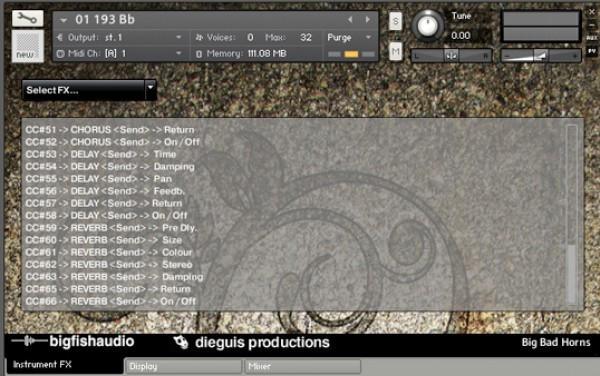Image resolution: width=600 pixels, height=376 pixels.
Task: Expand the instrument name dropdown arrow
Action: pos(64,20)
